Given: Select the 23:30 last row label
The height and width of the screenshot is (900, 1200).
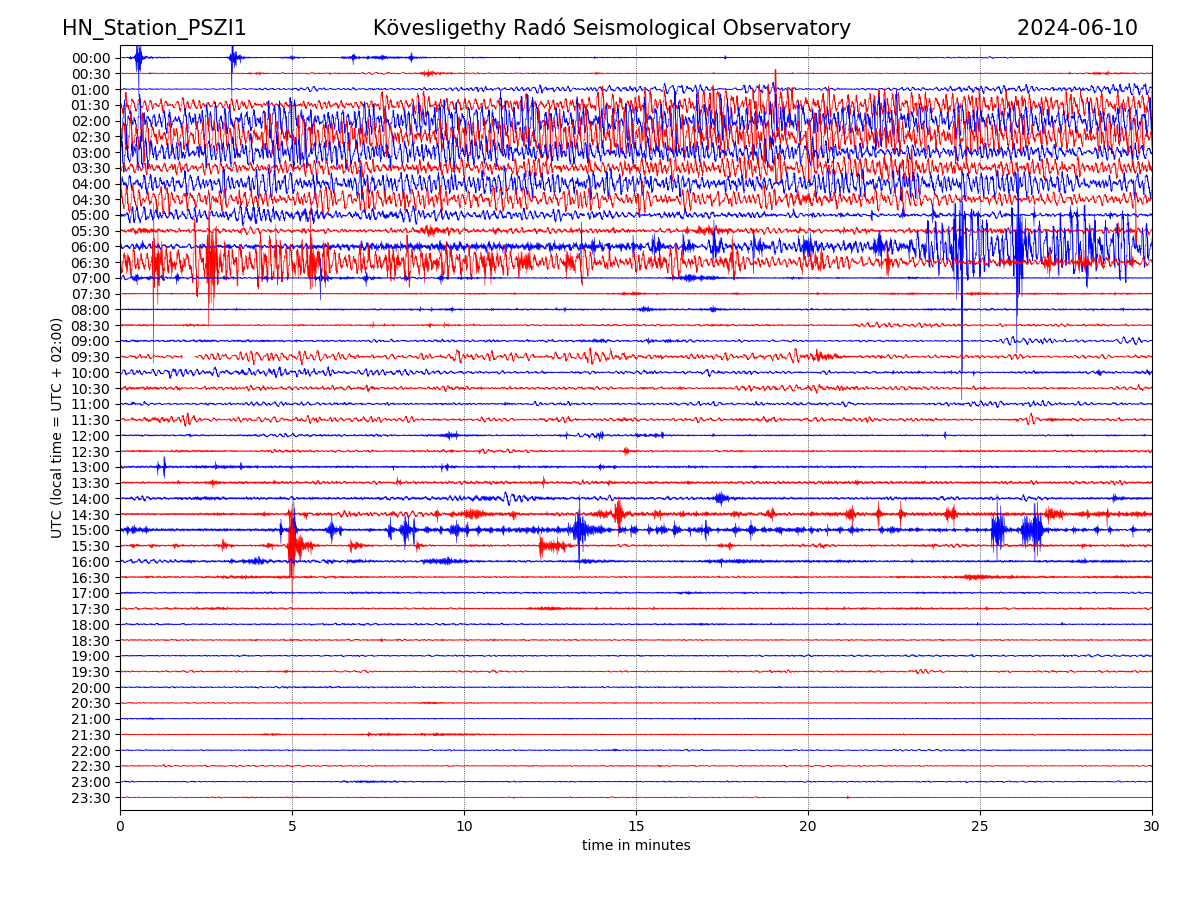Looking at the screenshot, I should [90, 798].
